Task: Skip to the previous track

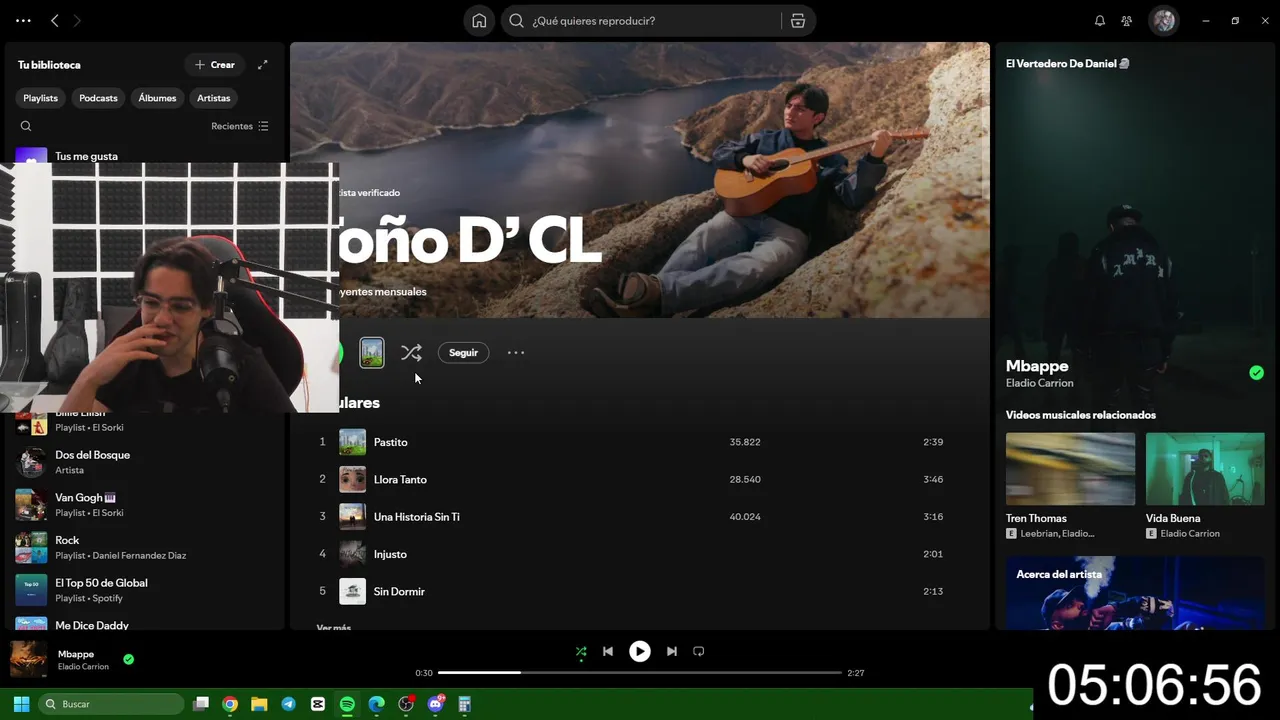Action: [608, 651]
